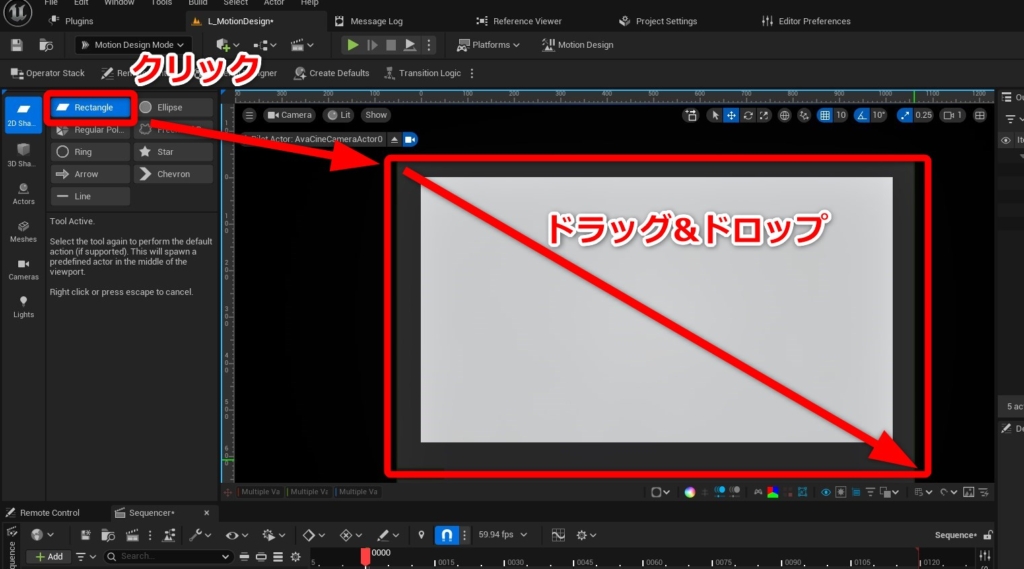The width and height of the screenshot is (1024, 569).
Task: Open the cinematics clapper dropdown in toolbar
Action: click(302, 45)
